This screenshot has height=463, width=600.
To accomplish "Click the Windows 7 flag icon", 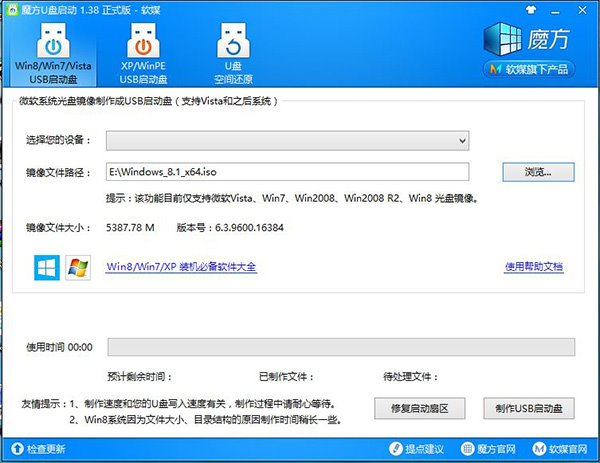I will point(77,267).
